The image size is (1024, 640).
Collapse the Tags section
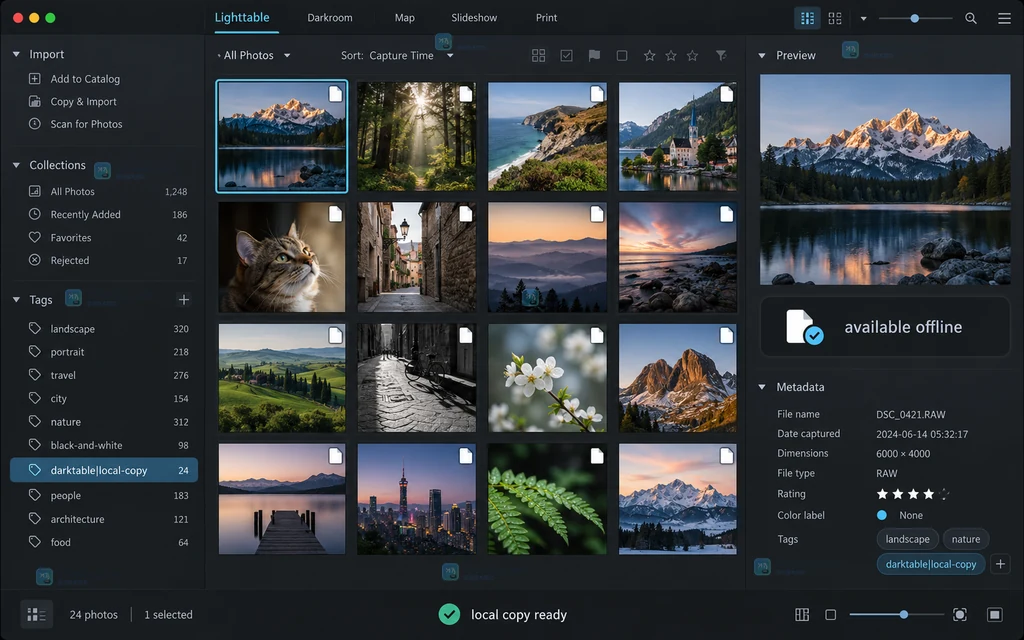click(x=16, y=300)
